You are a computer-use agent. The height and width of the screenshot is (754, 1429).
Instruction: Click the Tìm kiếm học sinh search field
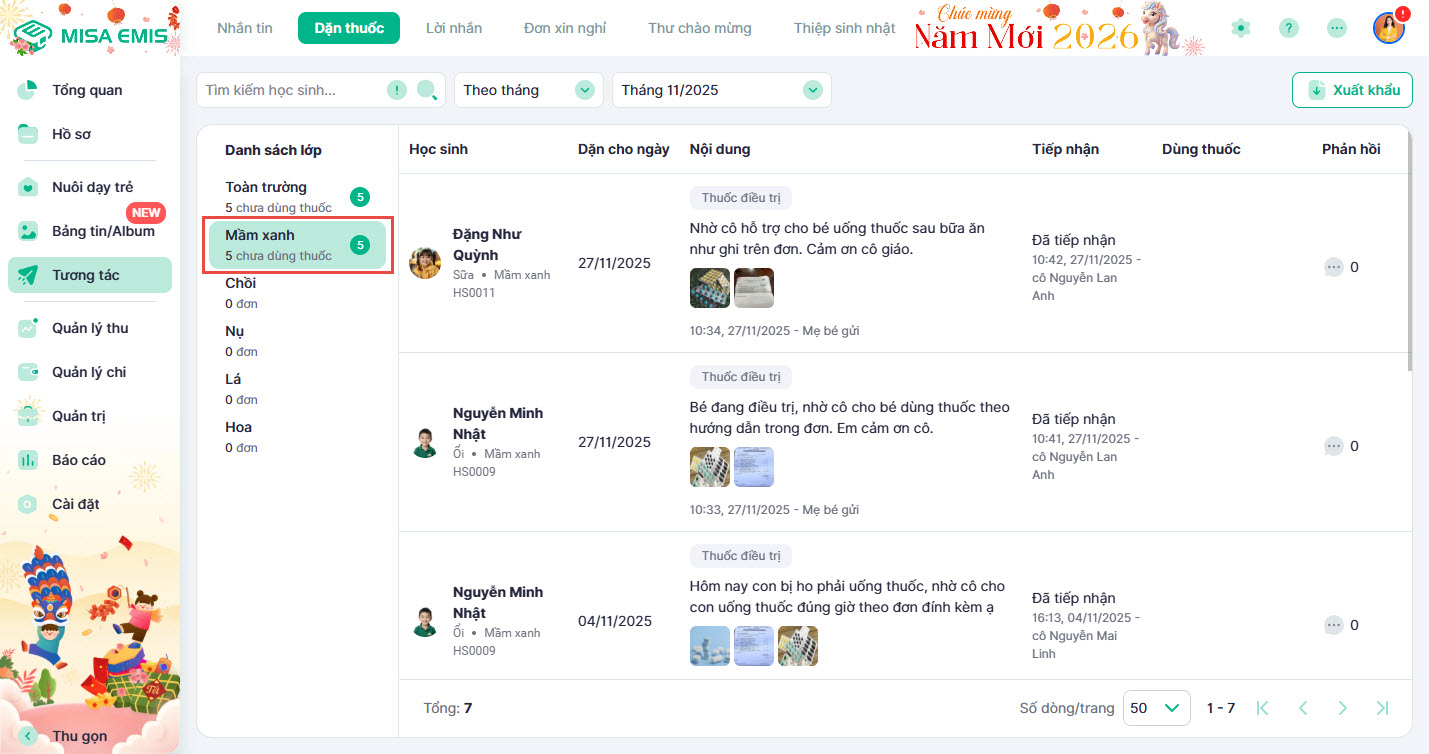(292, 90)
